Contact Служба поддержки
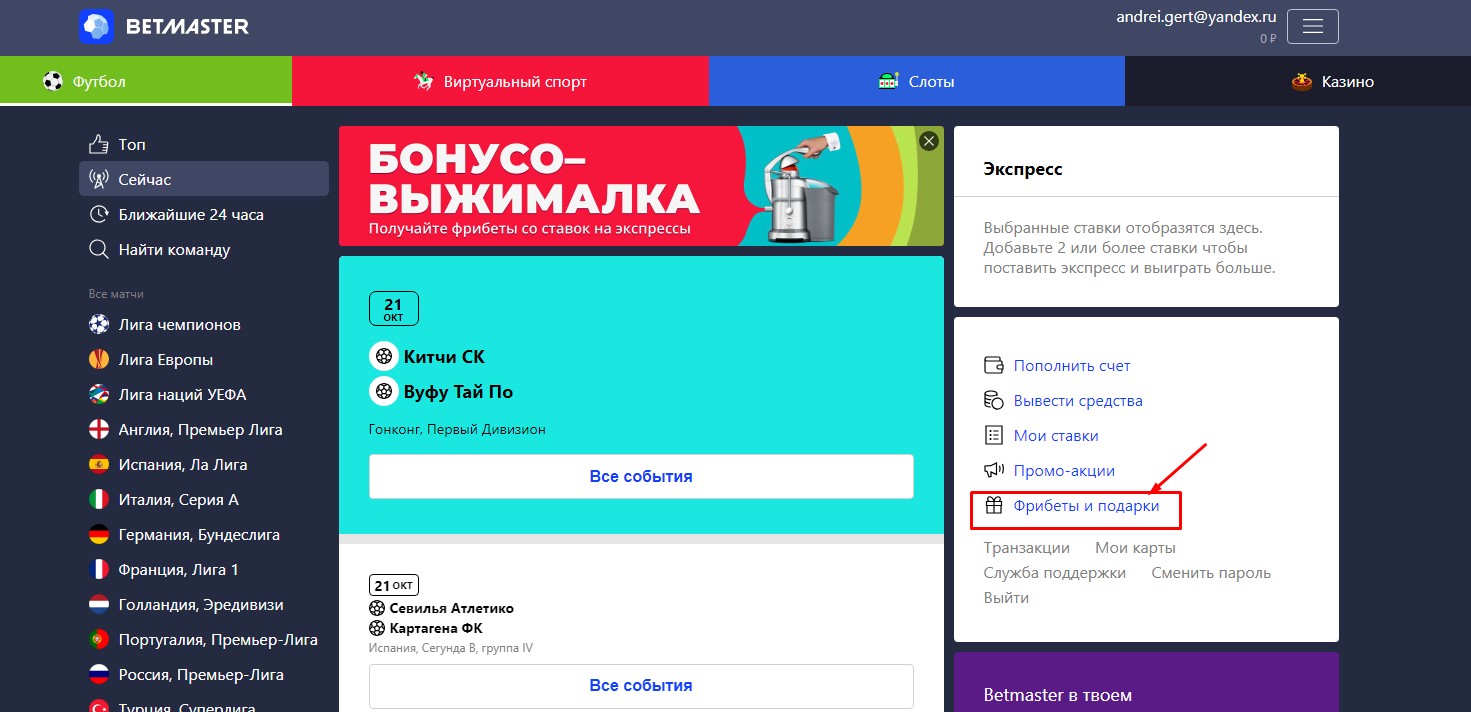 click(x=1055, y=573)
